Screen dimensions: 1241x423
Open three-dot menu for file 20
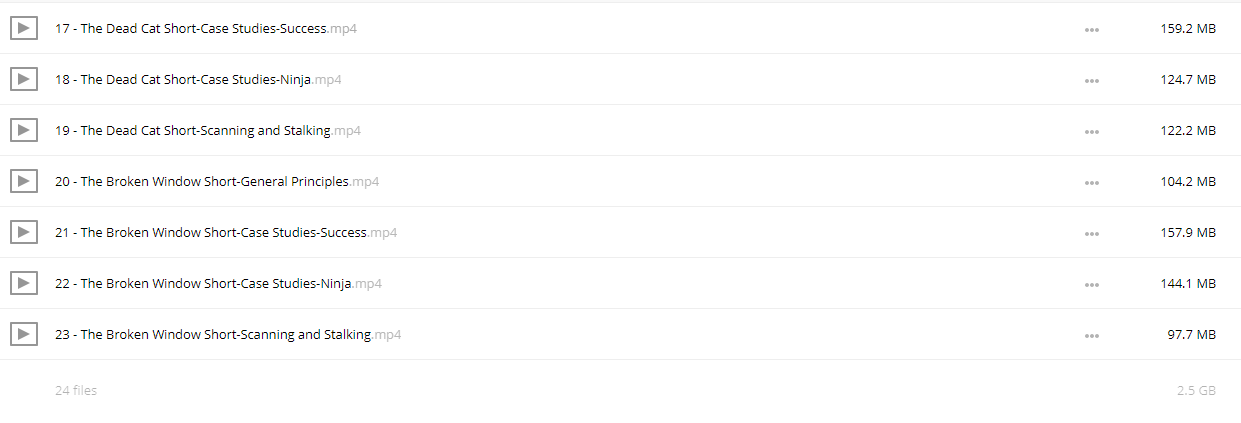(1092, 183)
